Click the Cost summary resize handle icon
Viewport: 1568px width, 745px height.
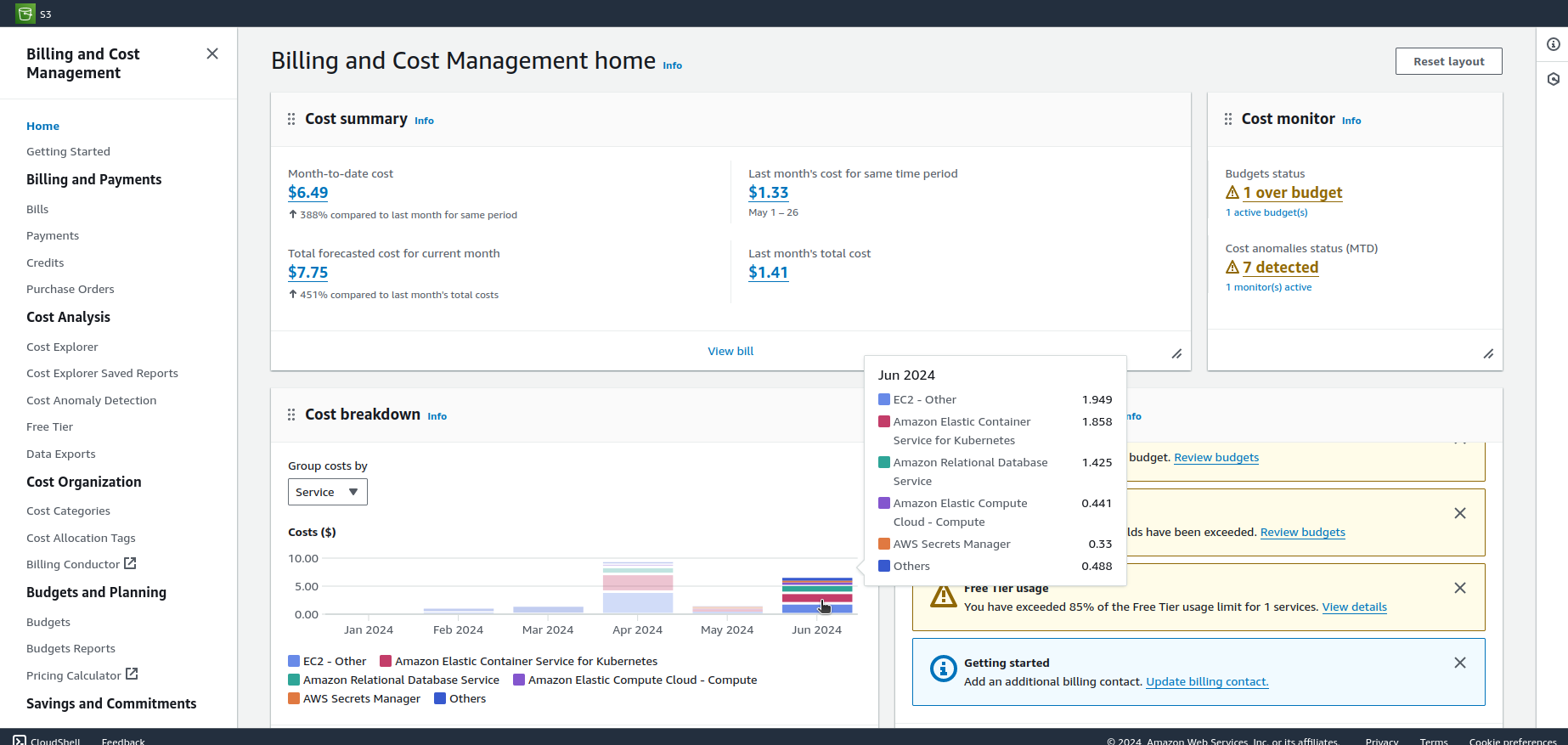[x=1176, y=353]
